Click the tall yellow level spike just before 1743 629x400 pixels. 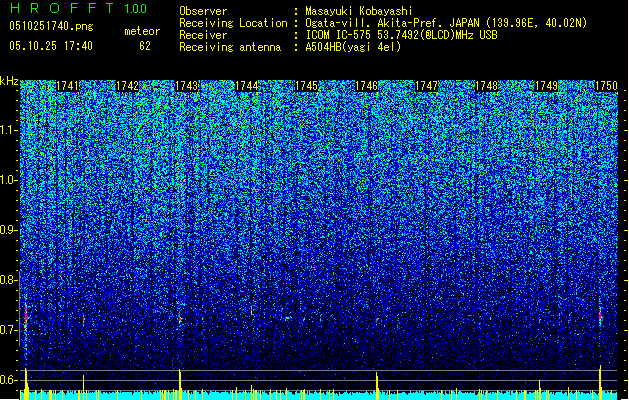tap(180, 384)
